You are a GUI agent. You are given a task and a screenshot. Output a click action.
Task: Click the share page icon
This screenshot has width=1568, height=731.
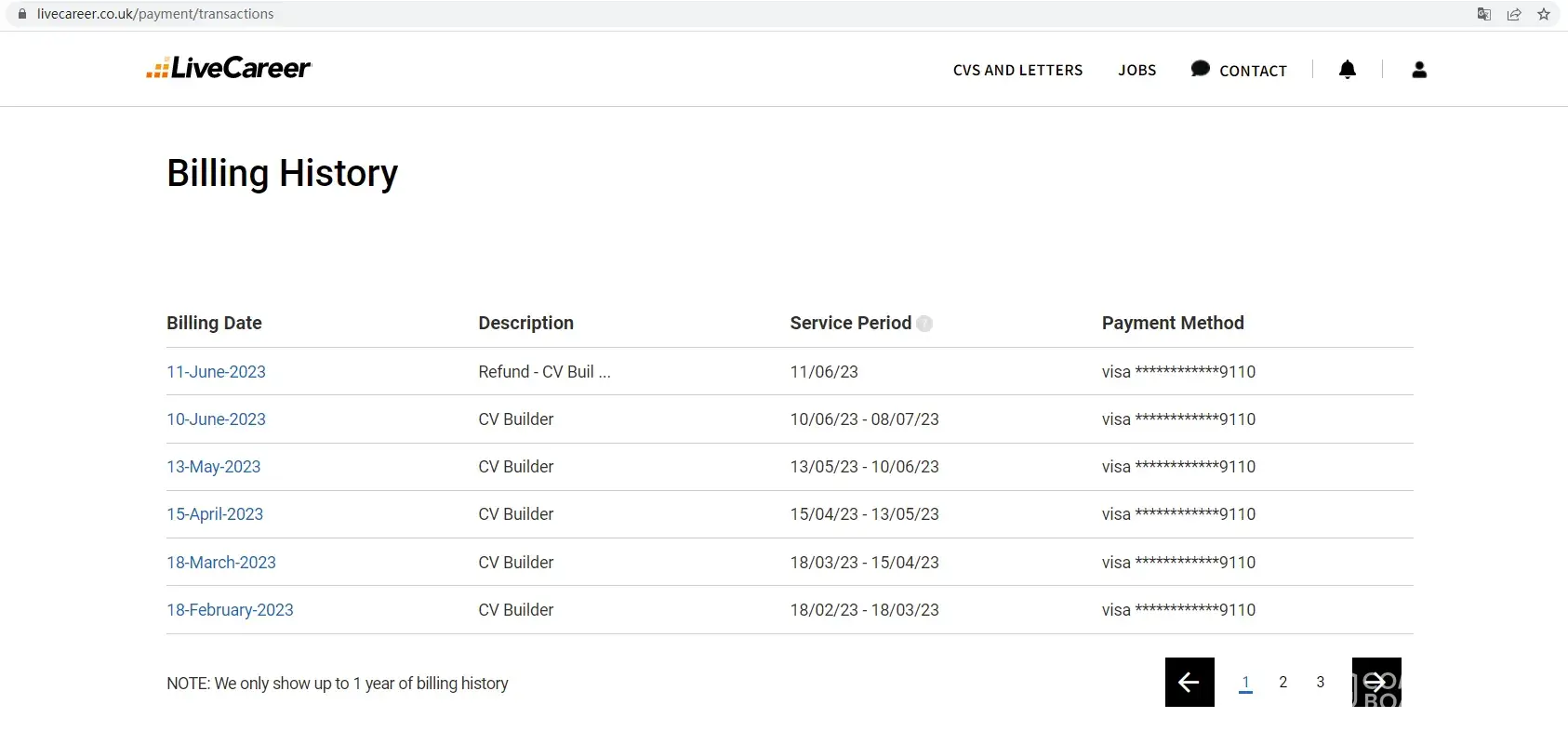coord(1514,14)
